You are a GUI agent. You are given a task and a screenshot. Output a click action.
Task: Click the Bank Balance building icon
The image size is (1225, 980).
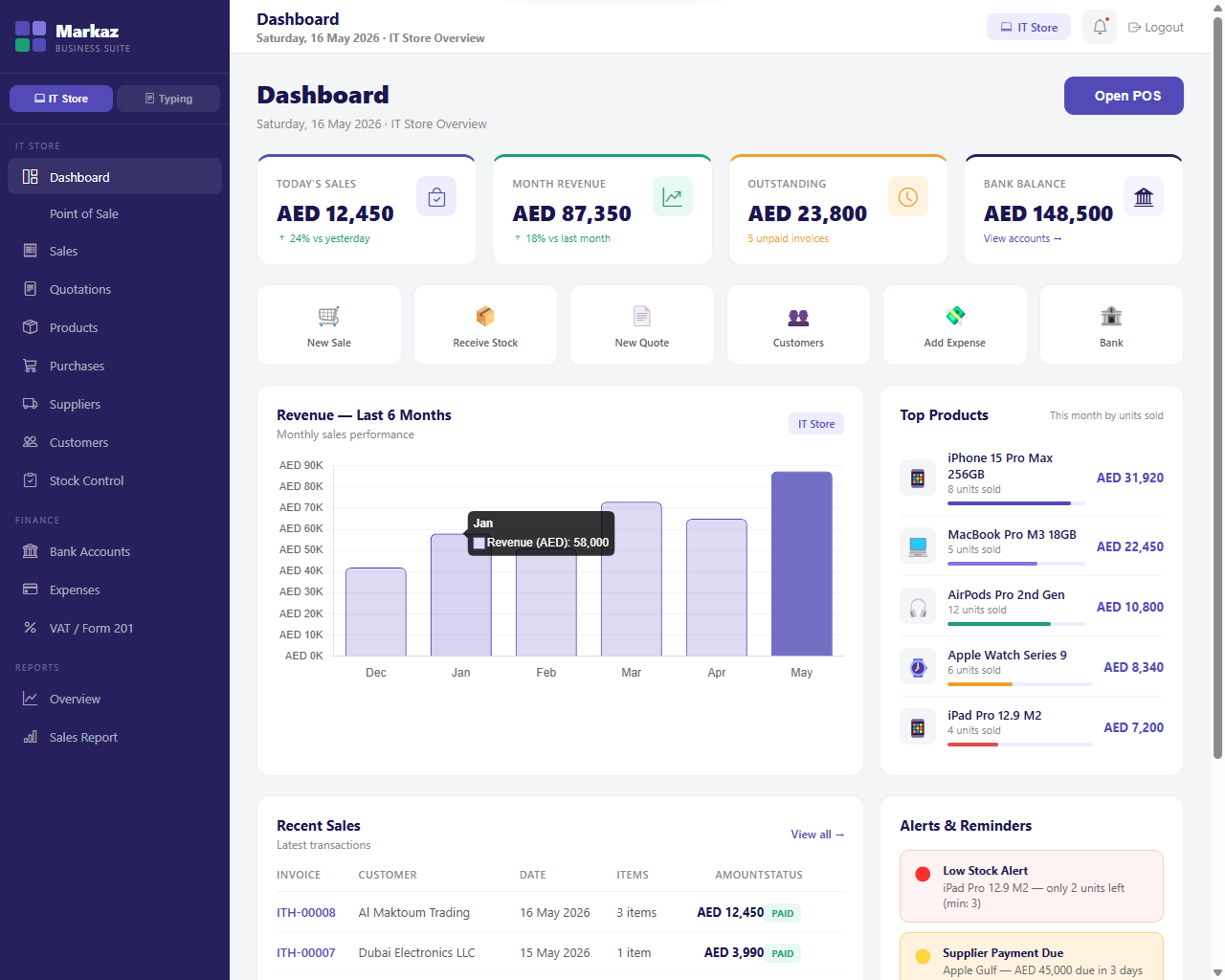(1144, 197)
